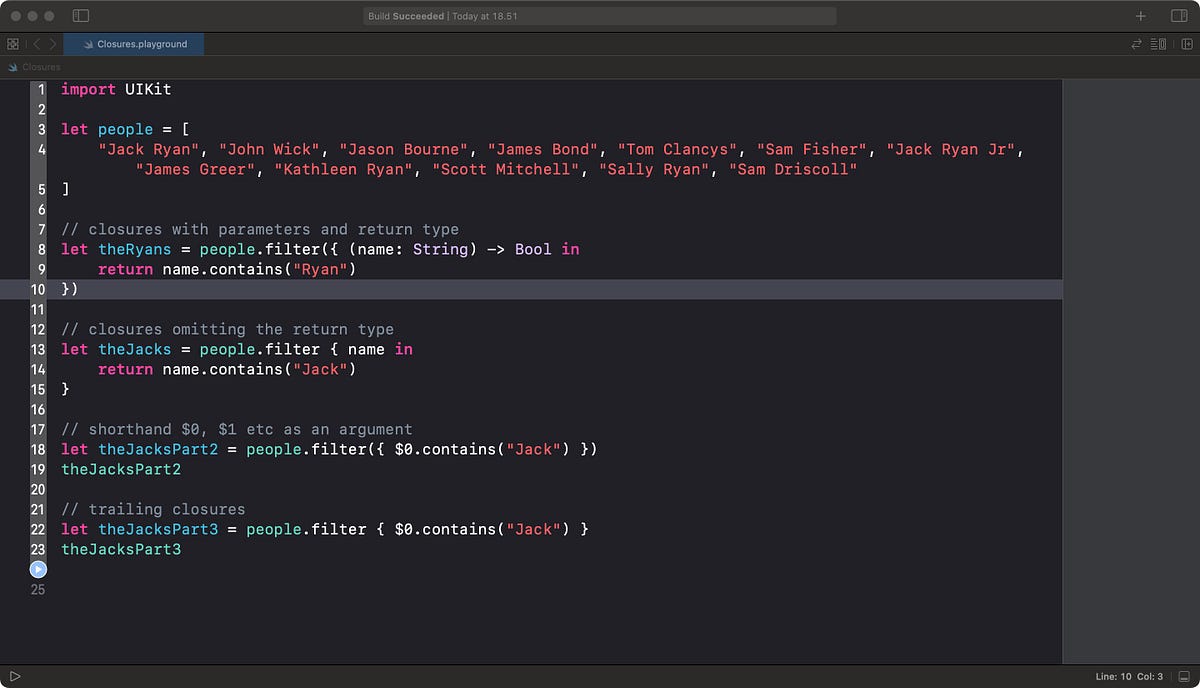1200x688 pixels.
Task: Click theJacksPart3 variable reference on line 23
Action: coord(121,549)
